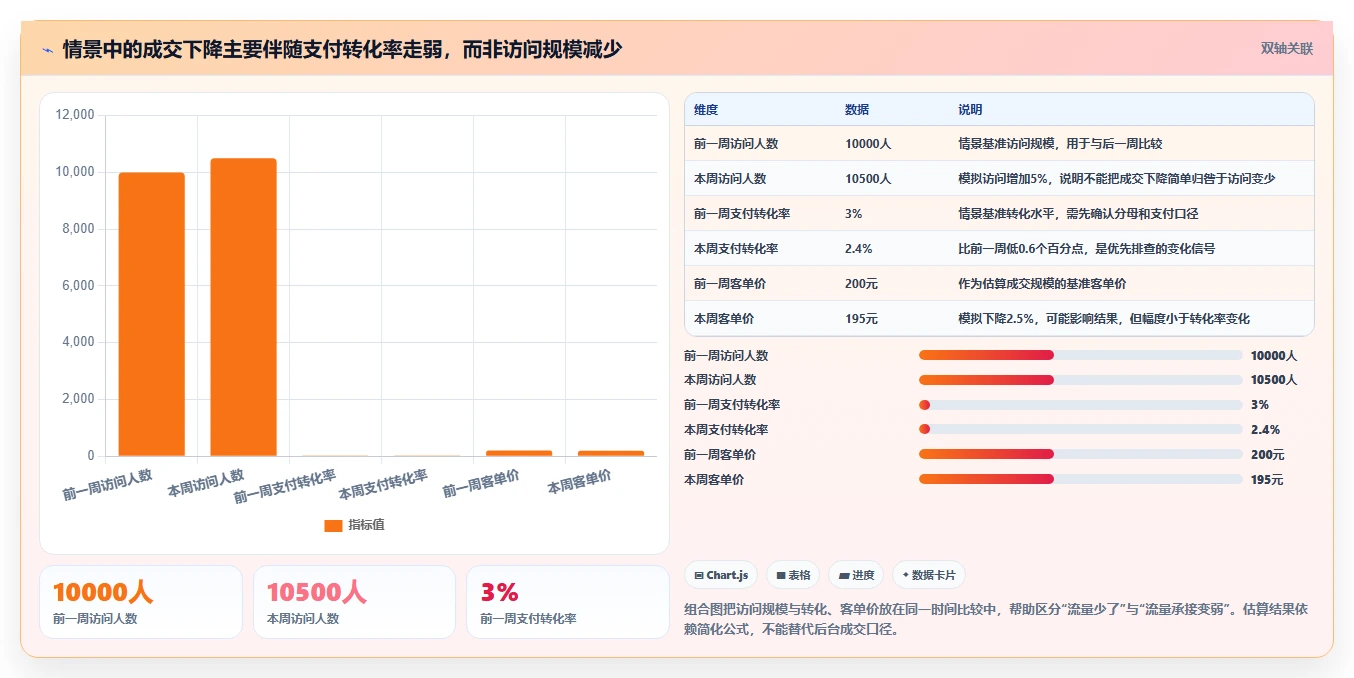Click the 数据卡片 tag

[x=929, y=575]
